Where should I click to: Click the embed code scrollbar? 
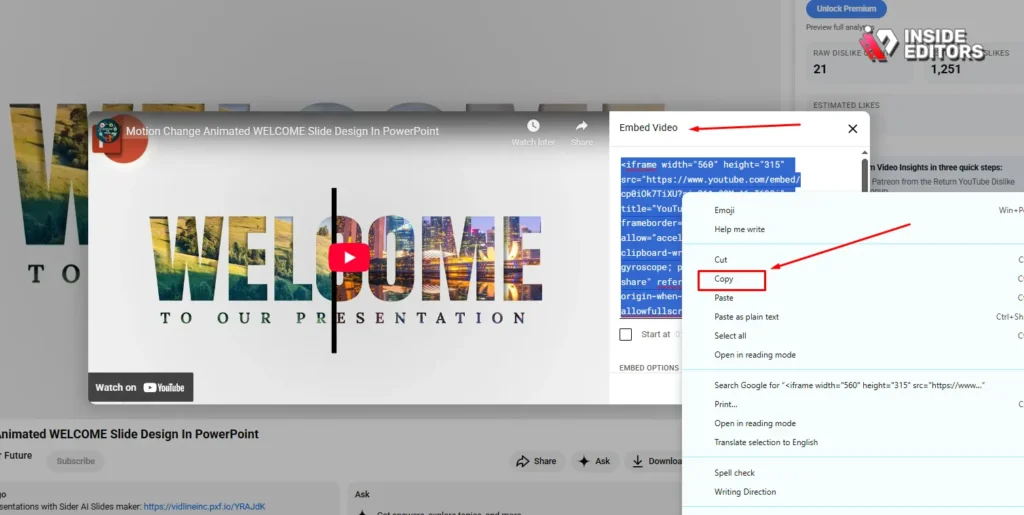[865, 176]
